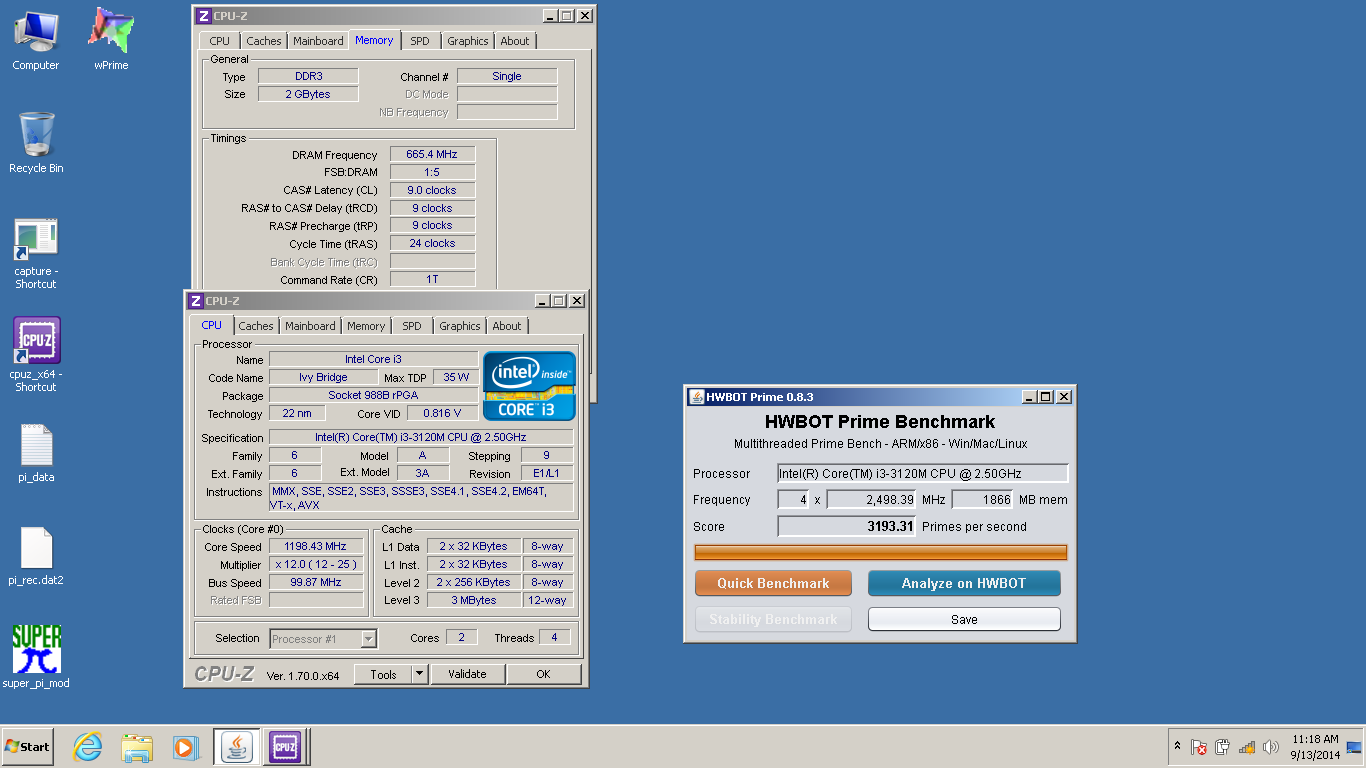
Task: Click the CAS# Latency value 9.0 clocks
Action: click(432, 190)
